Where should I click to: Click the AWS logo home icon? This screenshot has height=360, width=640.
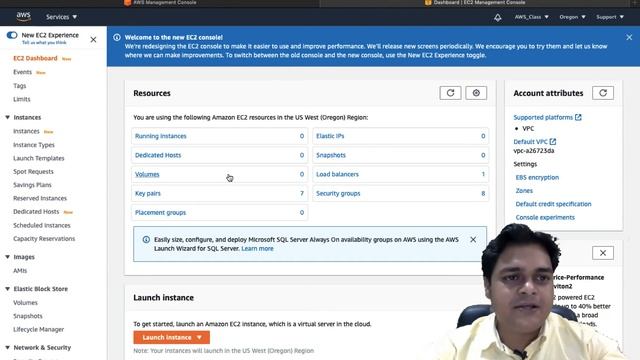coord(24,16)
